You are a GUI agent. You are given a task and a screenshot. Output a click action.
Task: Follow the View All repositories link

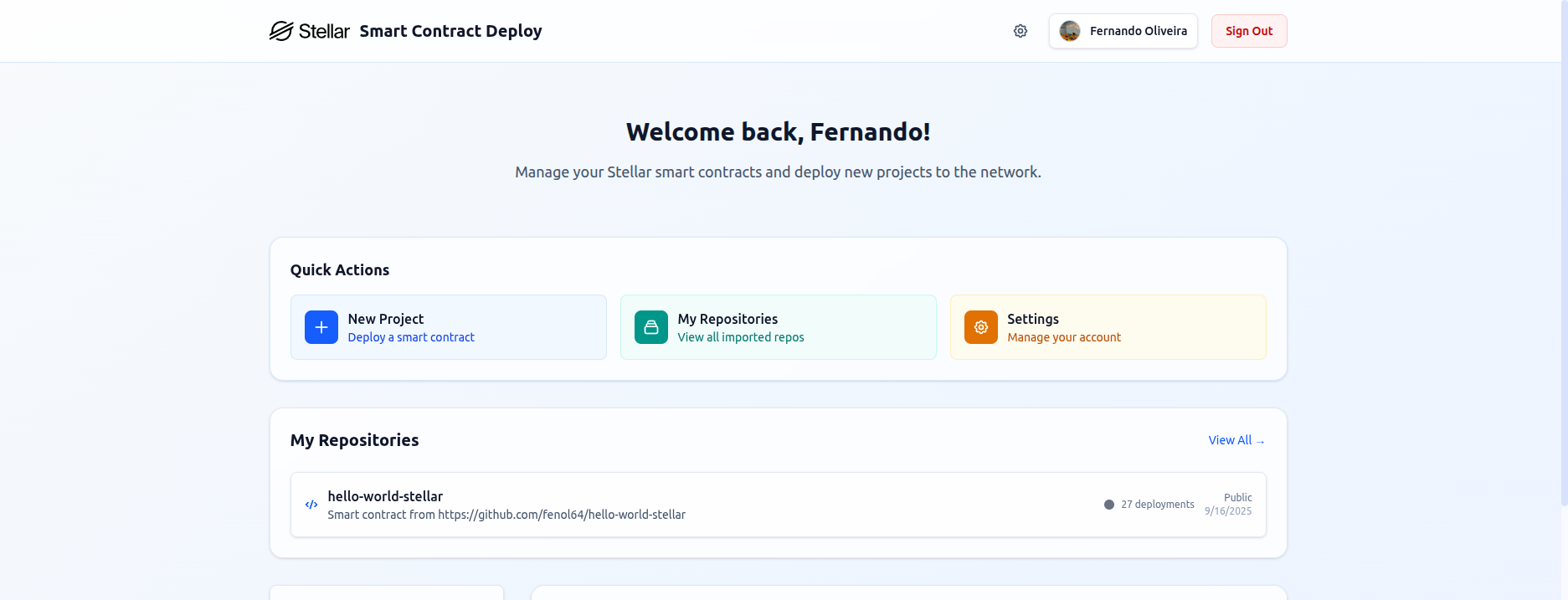tap(1236, 440)
